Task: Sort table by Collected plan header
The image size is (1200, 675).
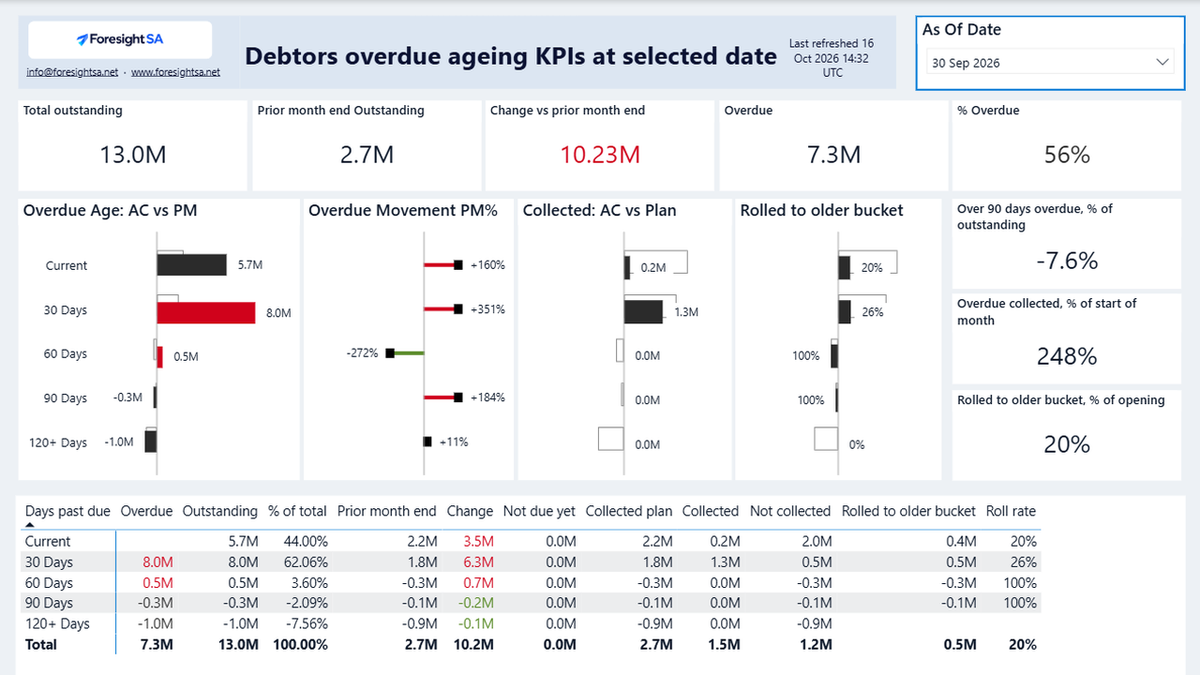Action: (x=629, y=511)
